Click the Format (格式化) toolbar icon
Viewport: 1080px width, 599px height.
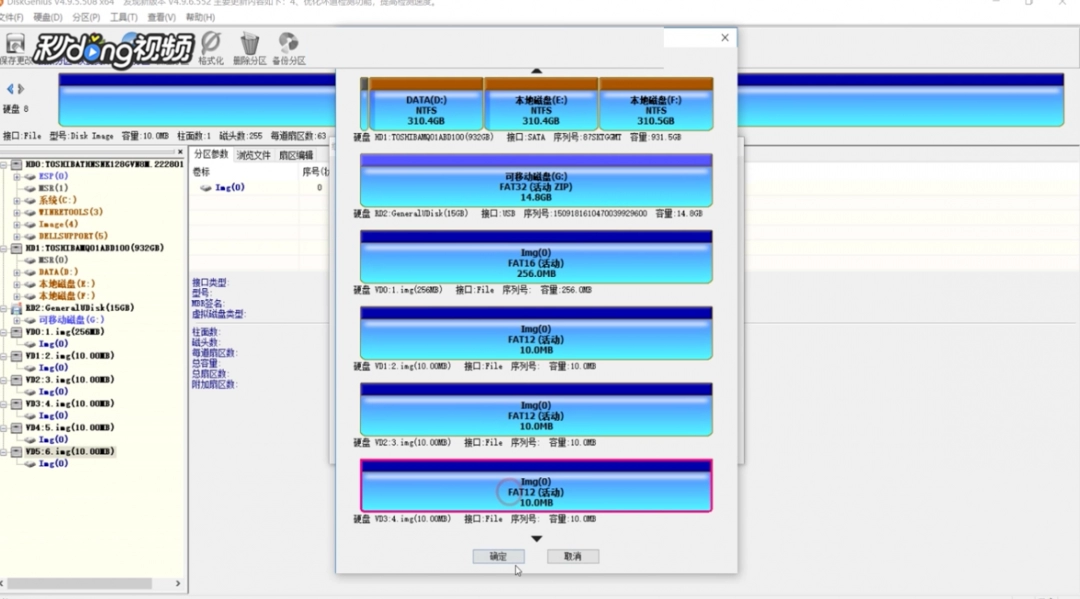pos(210,47)
